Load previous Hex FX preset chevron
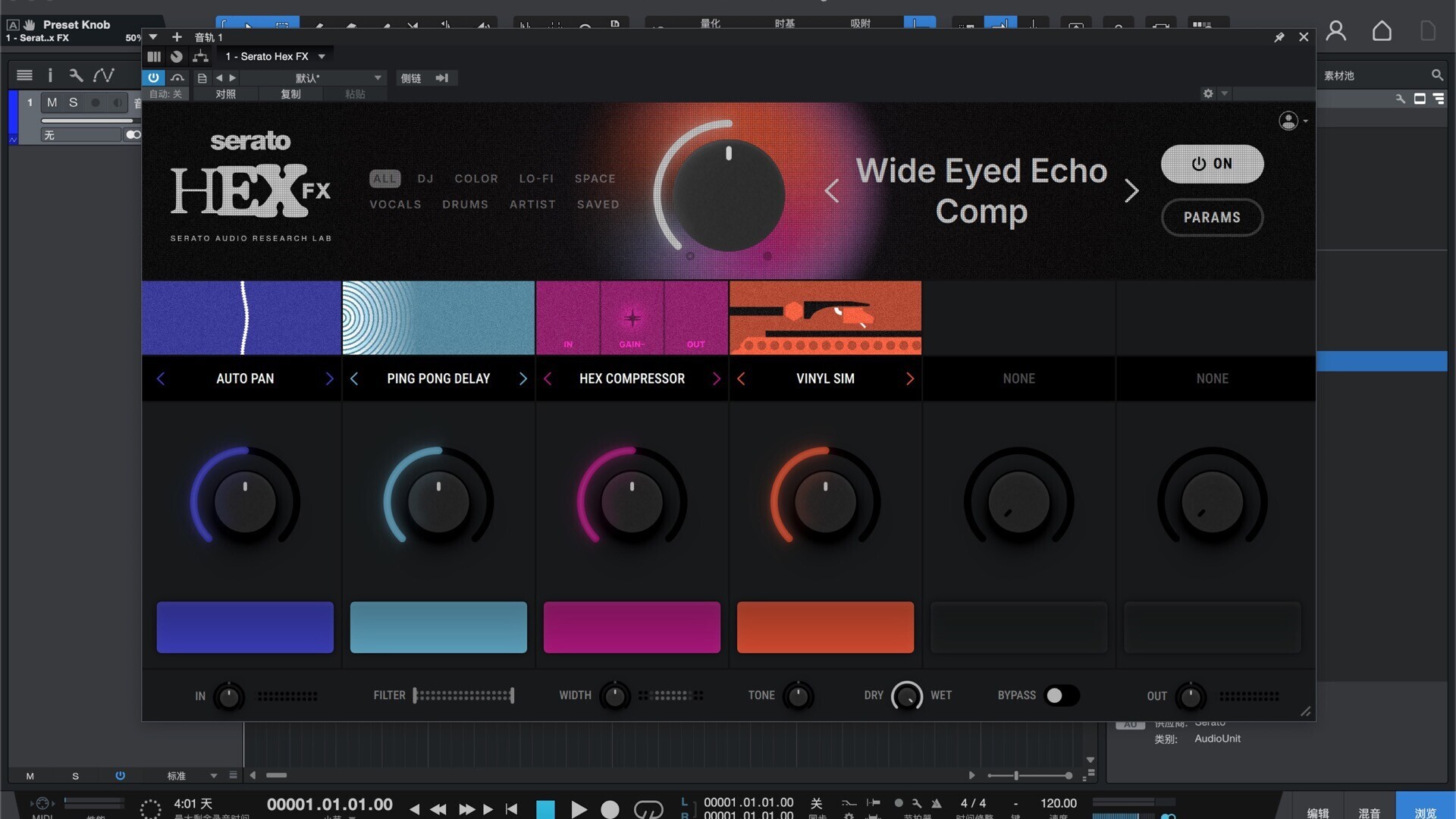The image size is (1456, 819). [x=832, y=190]
